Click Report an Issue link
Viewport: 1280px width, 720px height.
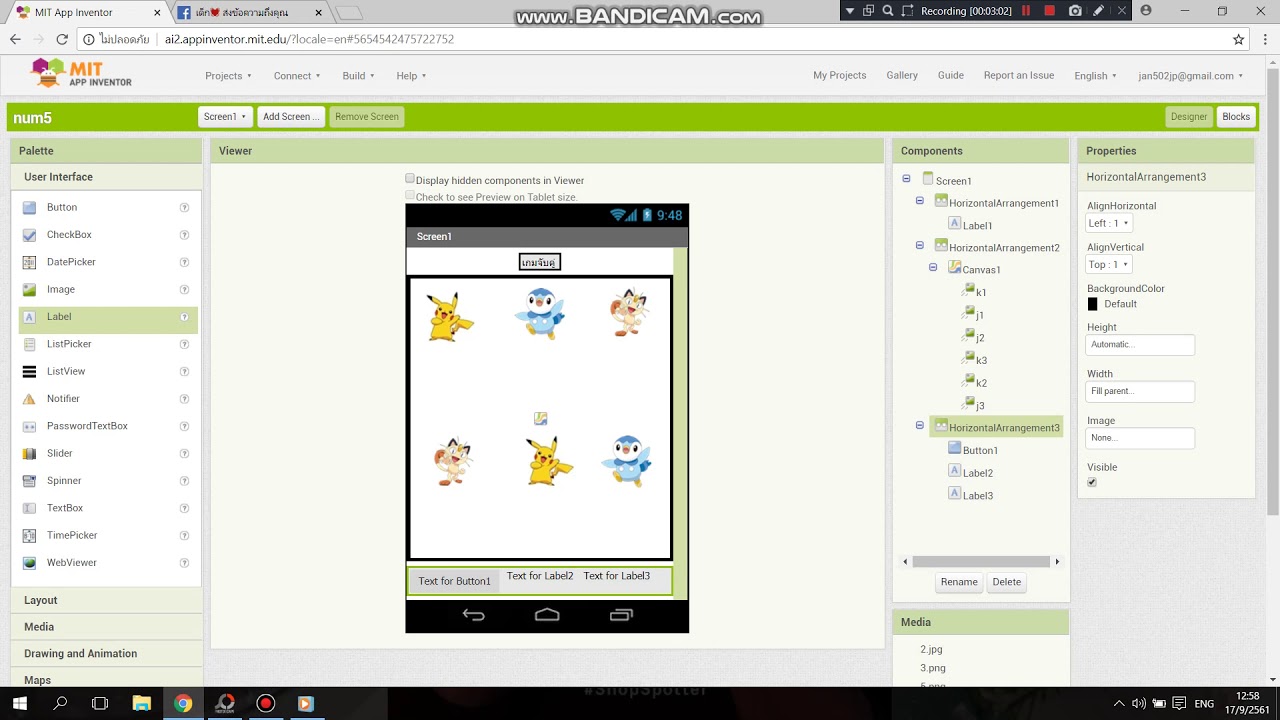coord(1019,75)
